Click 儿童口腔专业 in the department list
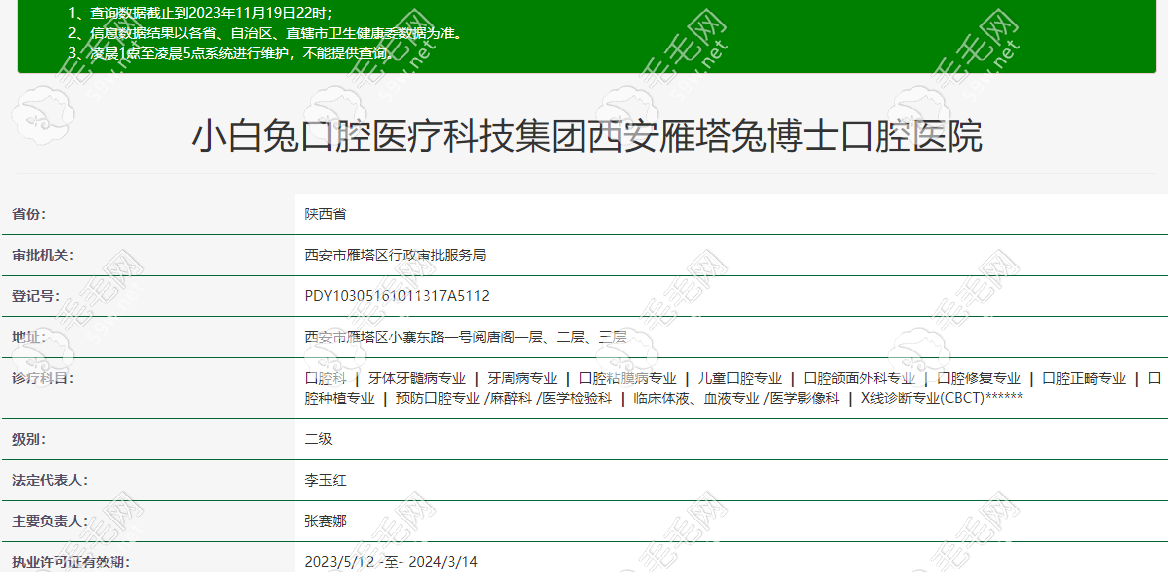The width and height of the screenshot is (1168, 572). coord(740,378)
